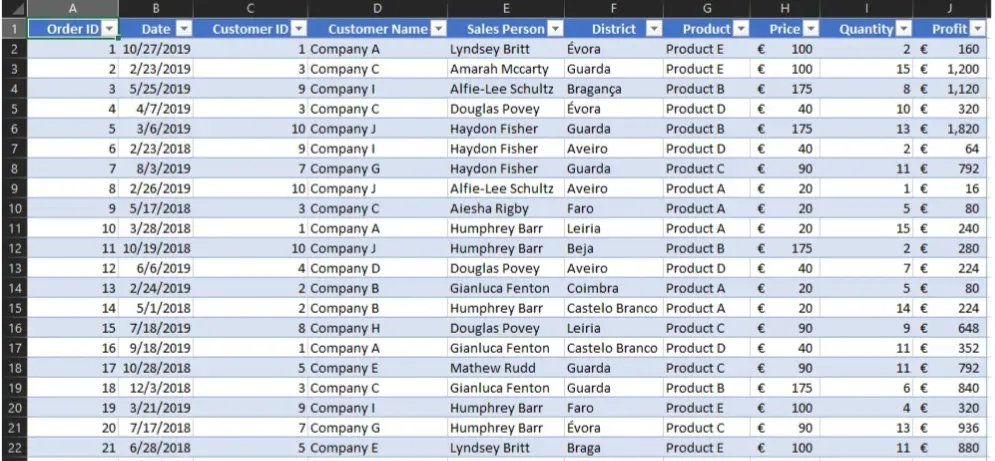Screen dimensions: 995x461
Task: Expand the Customer ID filter dropdown
Action: pyautogui.click(x=298, y=29)
